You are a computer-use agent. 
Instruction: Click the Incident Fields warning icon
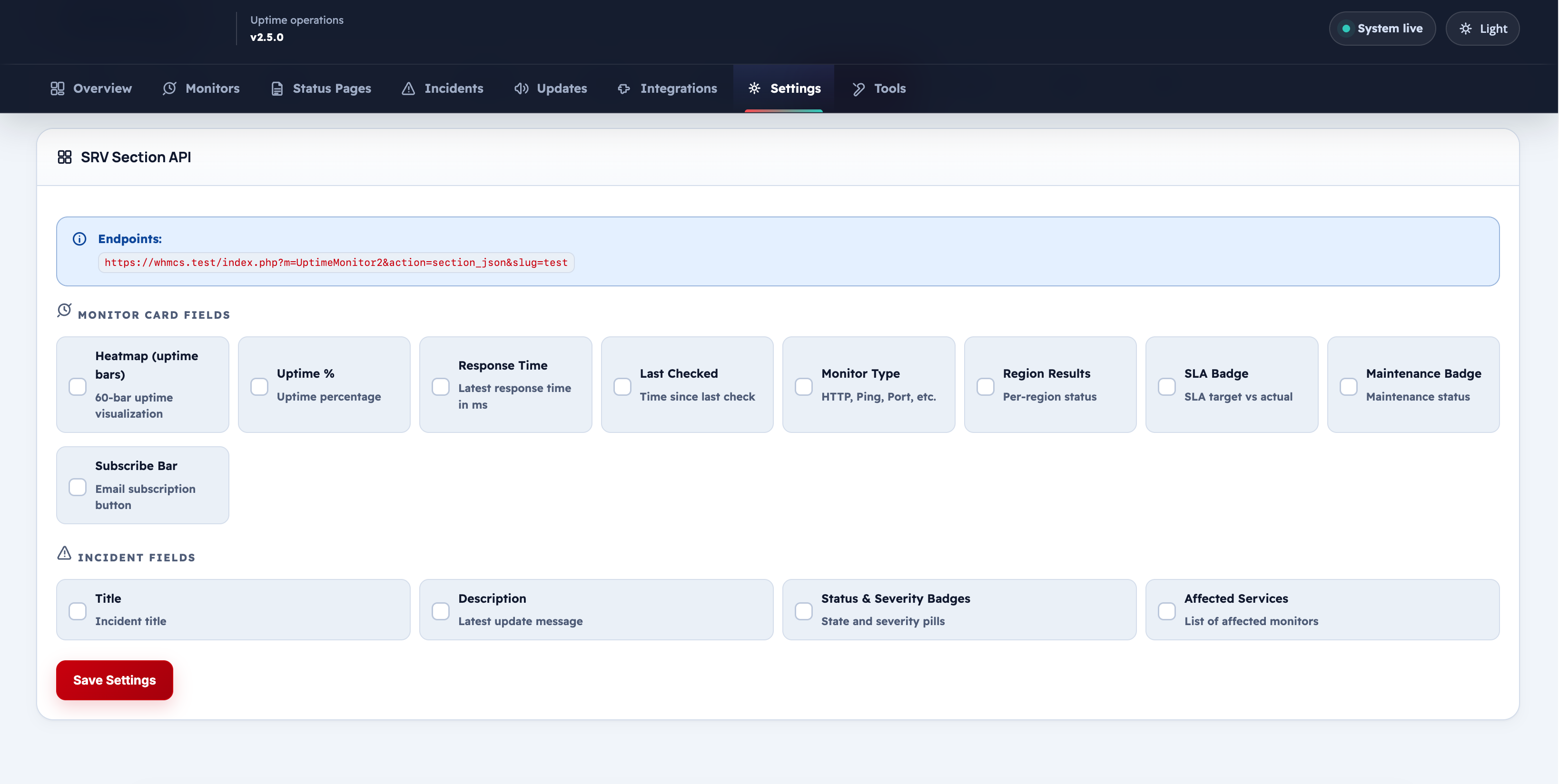[x=64, y=553]
